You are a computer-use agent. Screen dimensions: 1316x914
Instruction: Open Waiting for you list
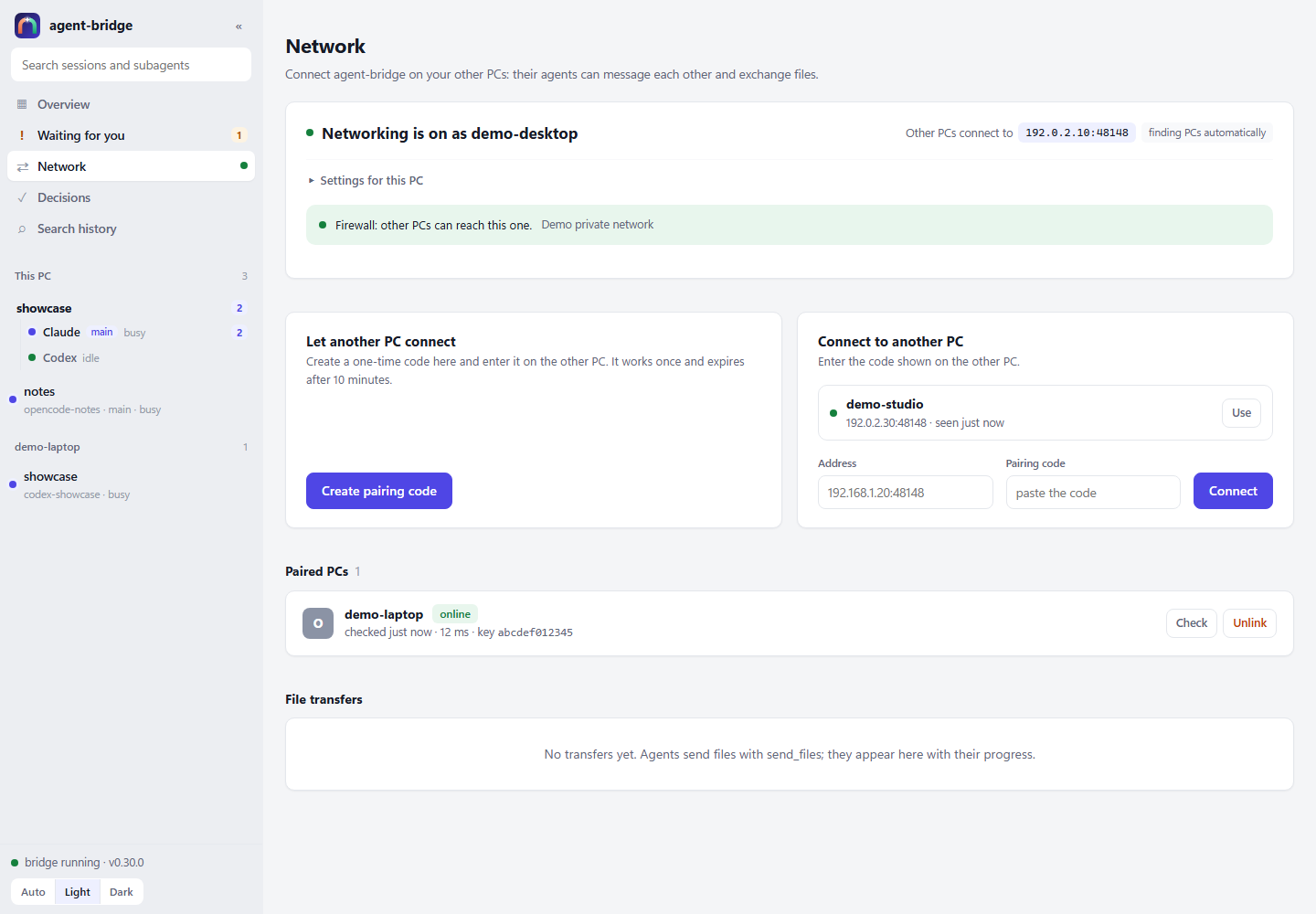click(131, 135)
